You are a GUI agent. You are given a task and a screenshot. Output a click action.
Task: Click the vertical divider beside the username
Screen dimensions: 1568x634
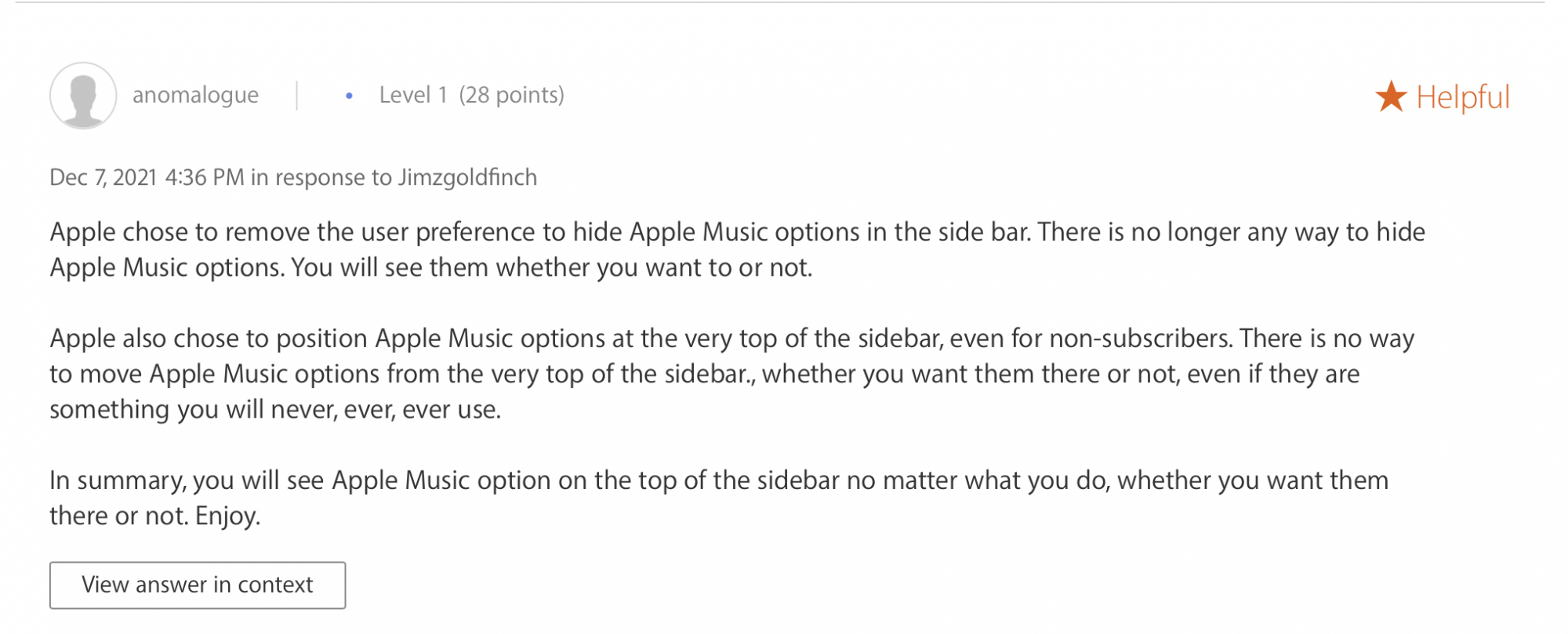point(297,96)
